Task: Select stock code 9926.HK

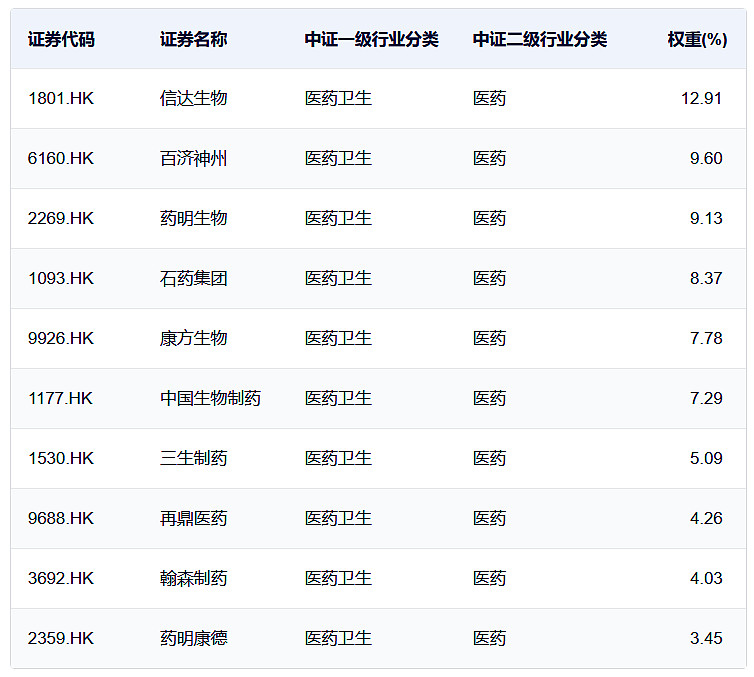Action: click(61, 338)
